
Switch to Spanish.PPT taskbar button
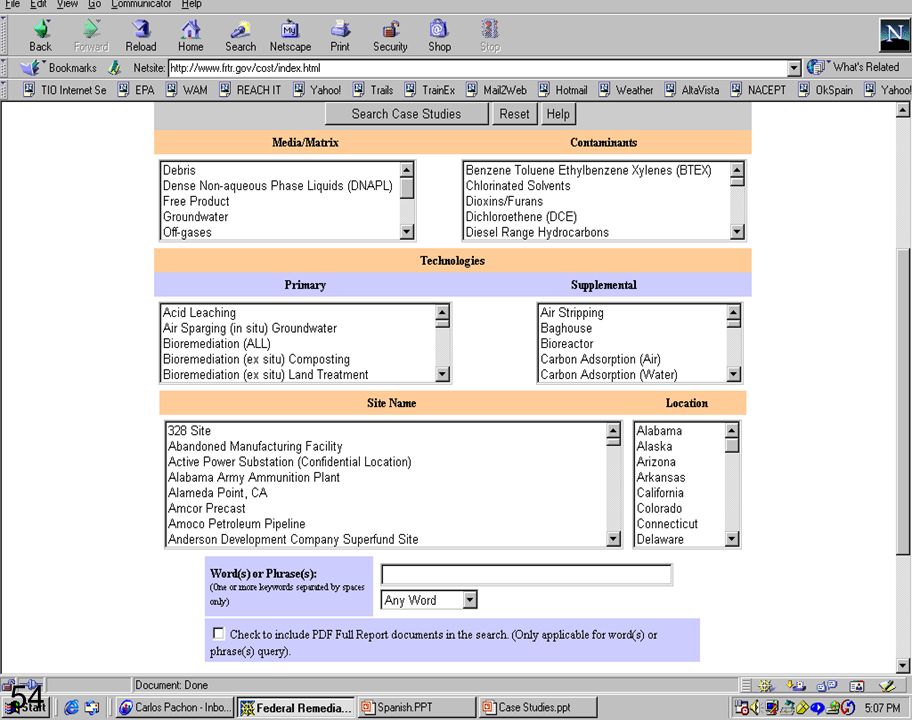tap(416, 707)
